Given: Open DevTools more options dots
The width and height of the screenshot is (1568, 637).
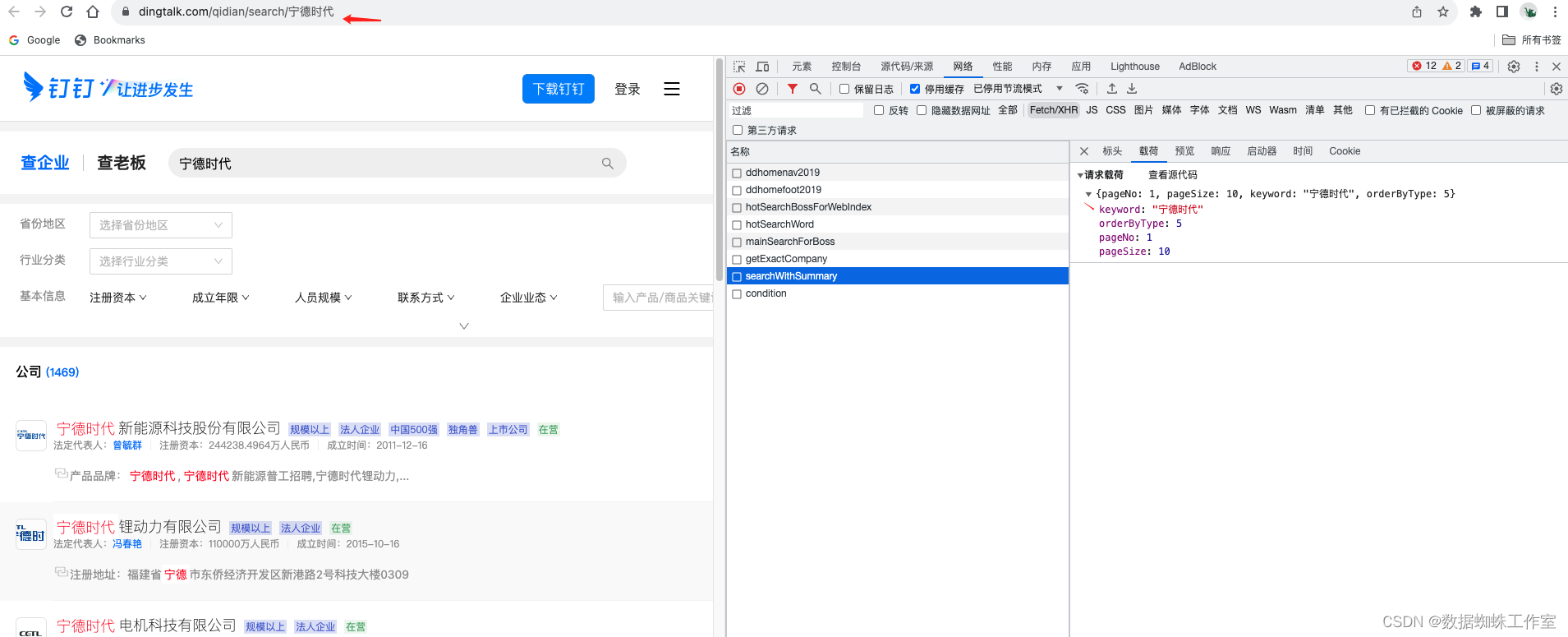Looking at the screenshot, I should pyautogui.click(x=1537, y=67).
